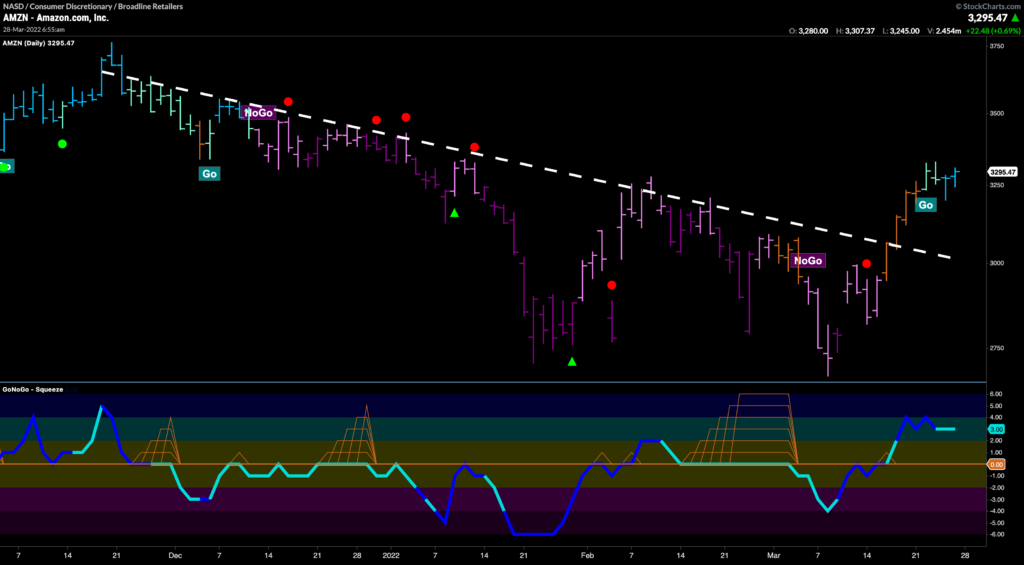Click the green dot signal near left edge

[62, 144]
